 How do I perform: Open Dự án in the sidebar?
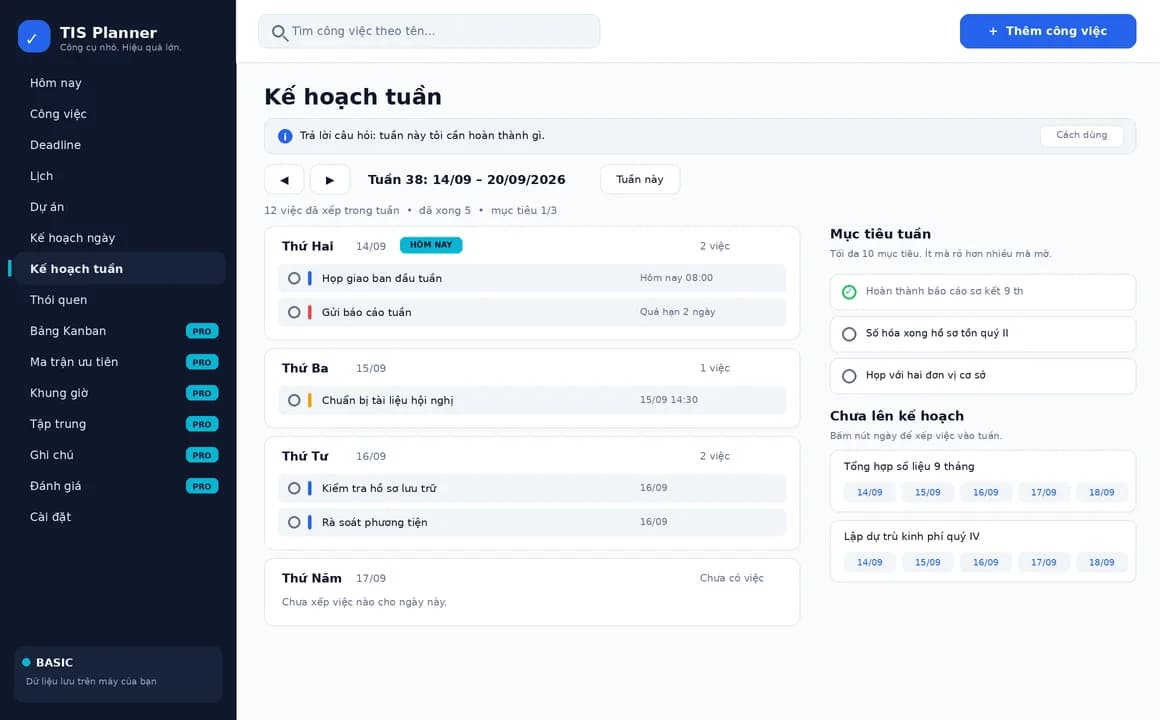click(120, 207)
